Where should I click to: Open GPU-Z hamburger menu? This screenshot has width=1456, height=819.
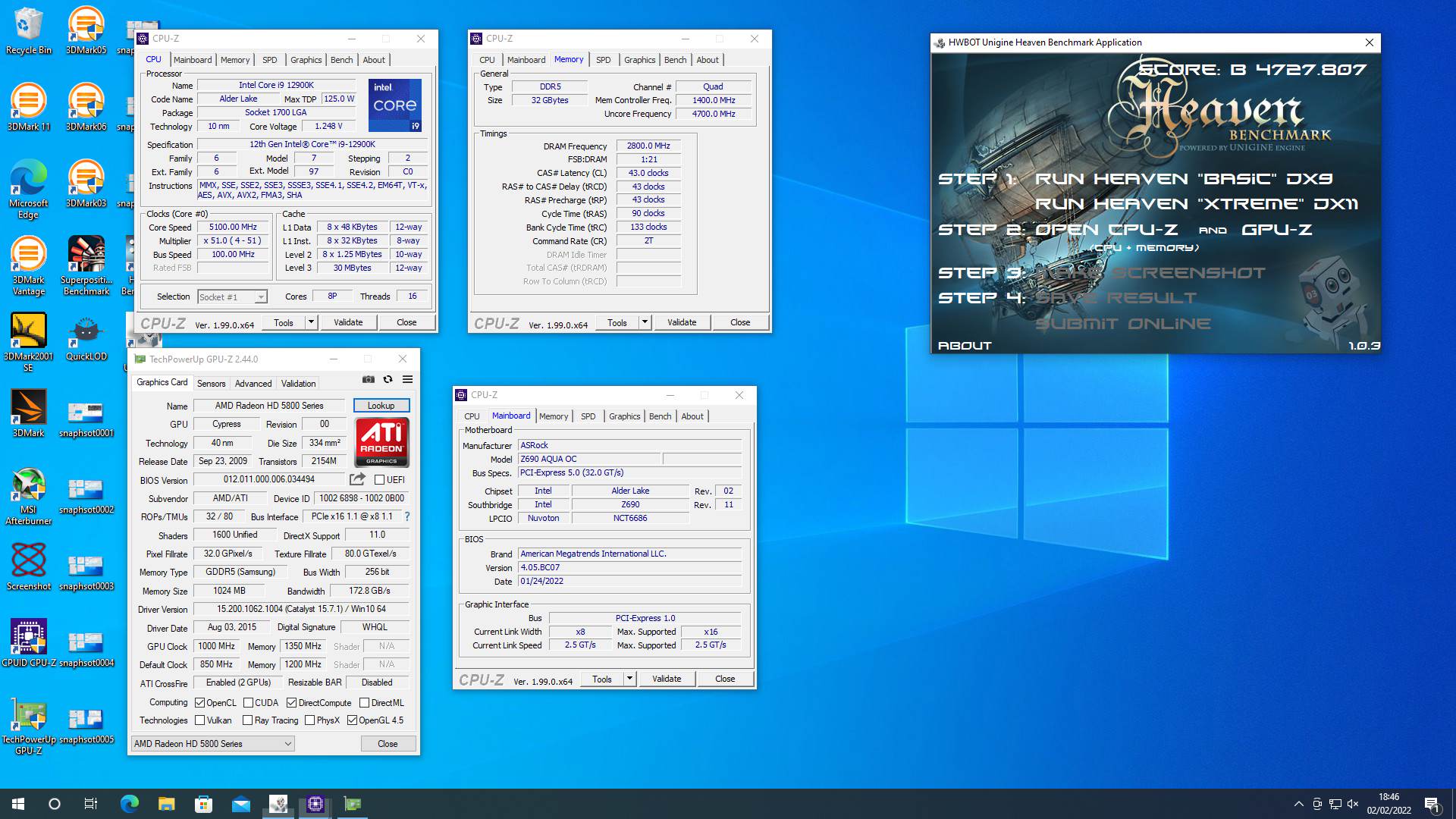coord(407,379)
